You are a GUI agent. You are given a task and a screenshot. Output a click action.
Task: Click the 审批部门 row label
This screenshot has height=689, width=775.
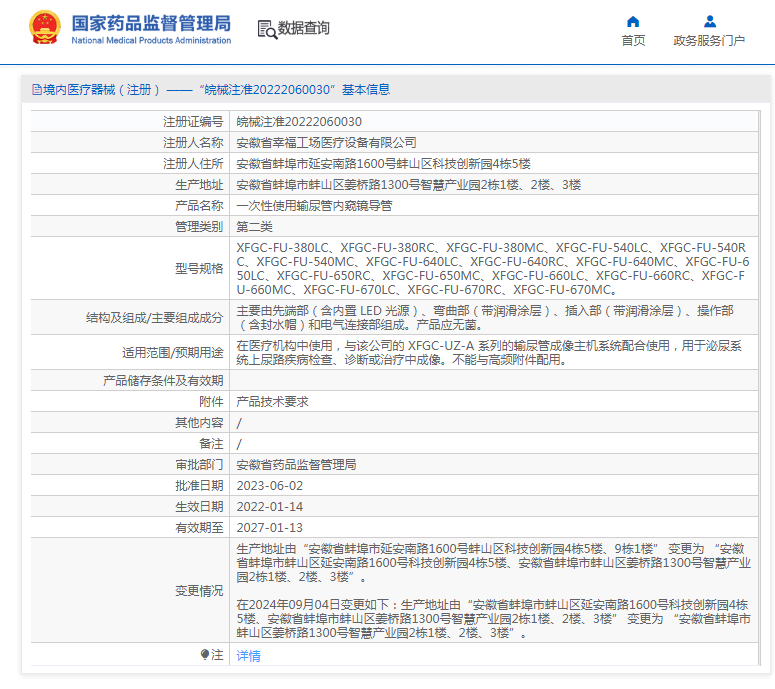coord(199,465)
